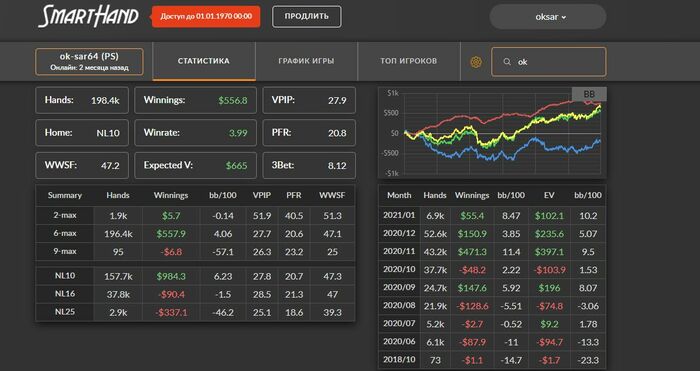Viewport: 700px width, 371px height.
Task: Click the VPIP 27.9 stat box
Action: tap(309, 100)
